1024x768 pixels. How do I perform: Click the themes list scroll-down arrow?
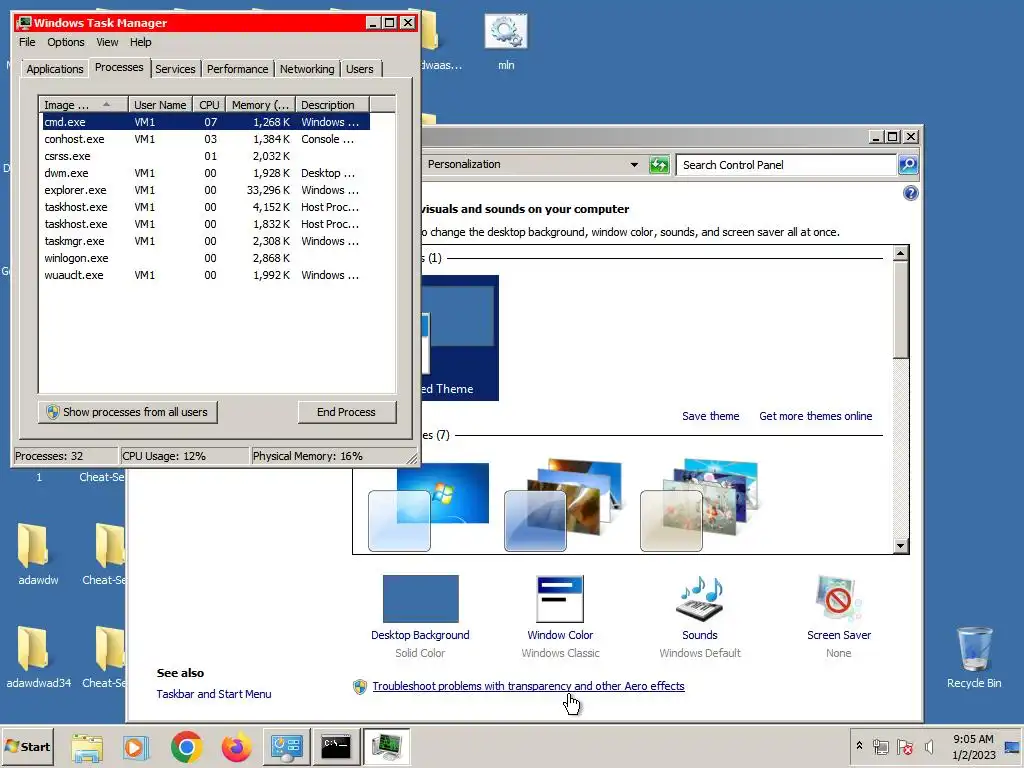coord(901,545)
